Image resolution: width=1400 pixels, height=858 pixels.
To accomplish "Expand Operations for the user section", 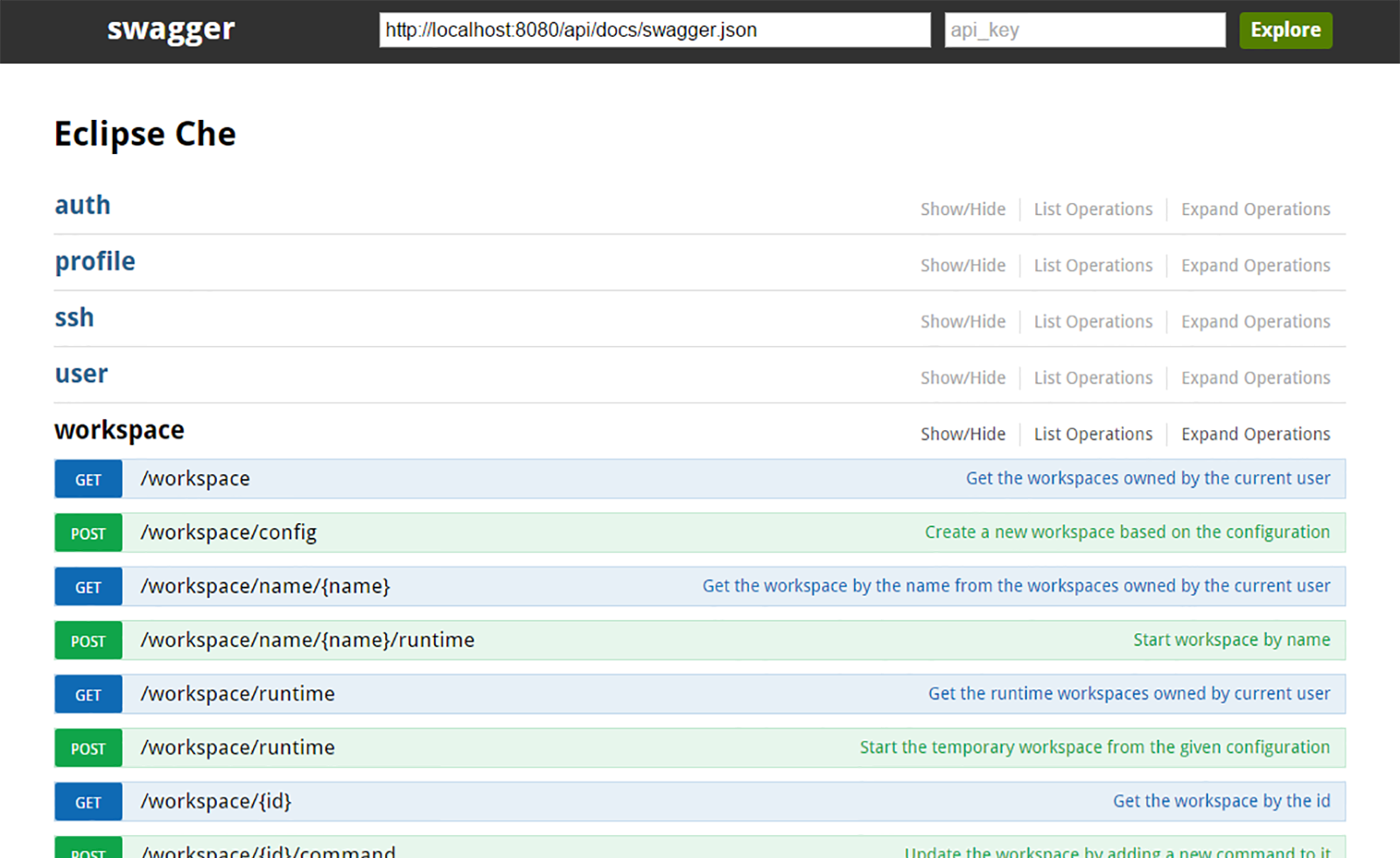I will point(1256,379).
